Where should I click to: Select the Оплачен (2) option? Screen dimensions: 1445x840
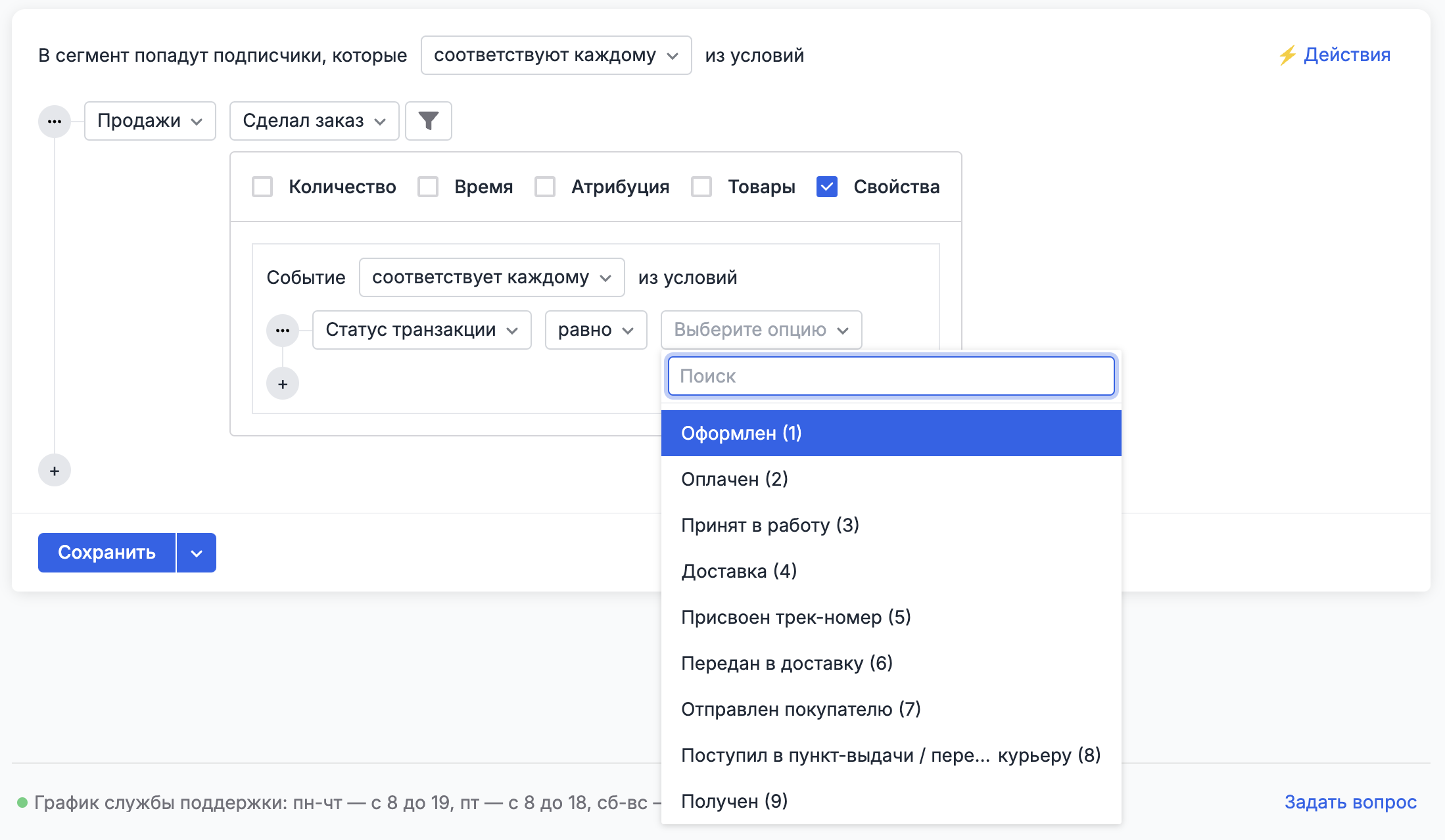click(x=734, y=479)
